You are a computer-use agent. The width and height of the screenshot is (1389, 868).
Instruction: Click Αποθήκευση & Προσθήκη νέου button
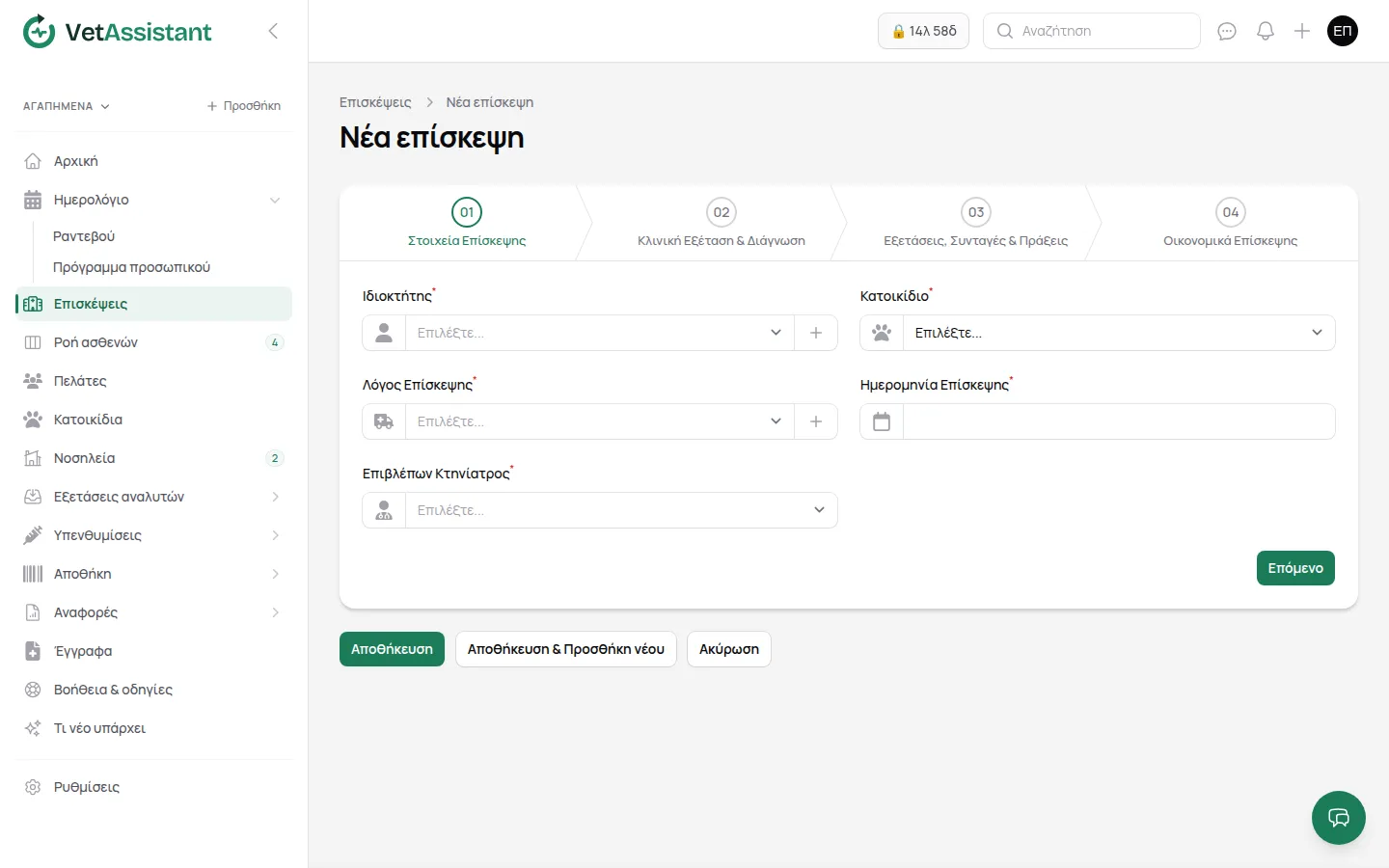566,649
